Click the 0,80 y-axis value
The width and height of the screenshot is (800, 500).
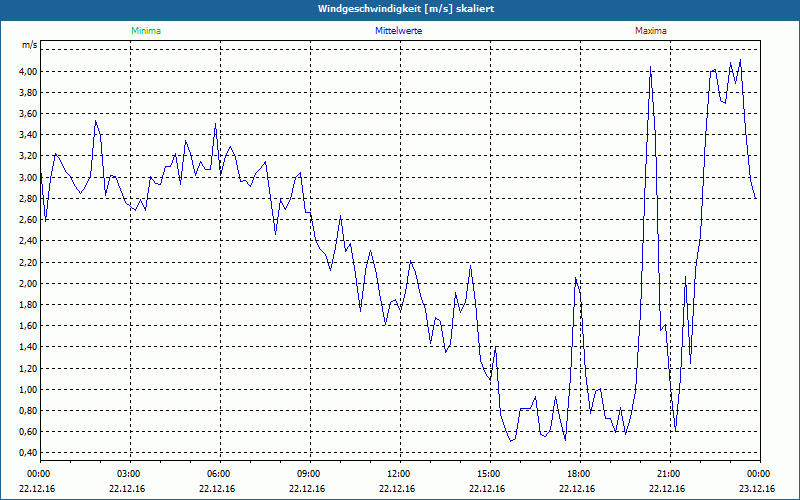pos(29,411)
